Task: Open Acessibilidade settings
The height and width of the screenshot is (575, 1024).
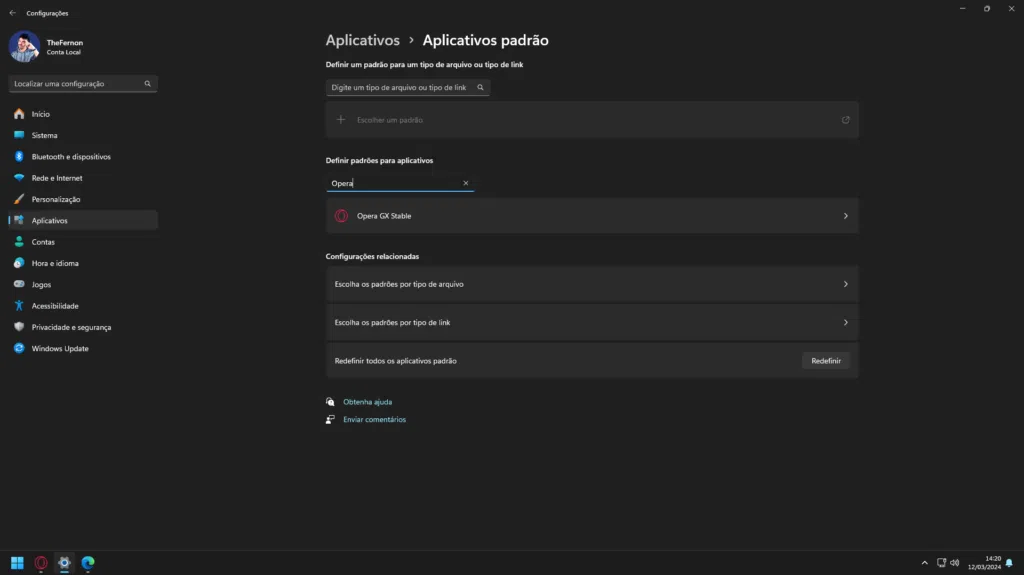Action: click(83, 306)
